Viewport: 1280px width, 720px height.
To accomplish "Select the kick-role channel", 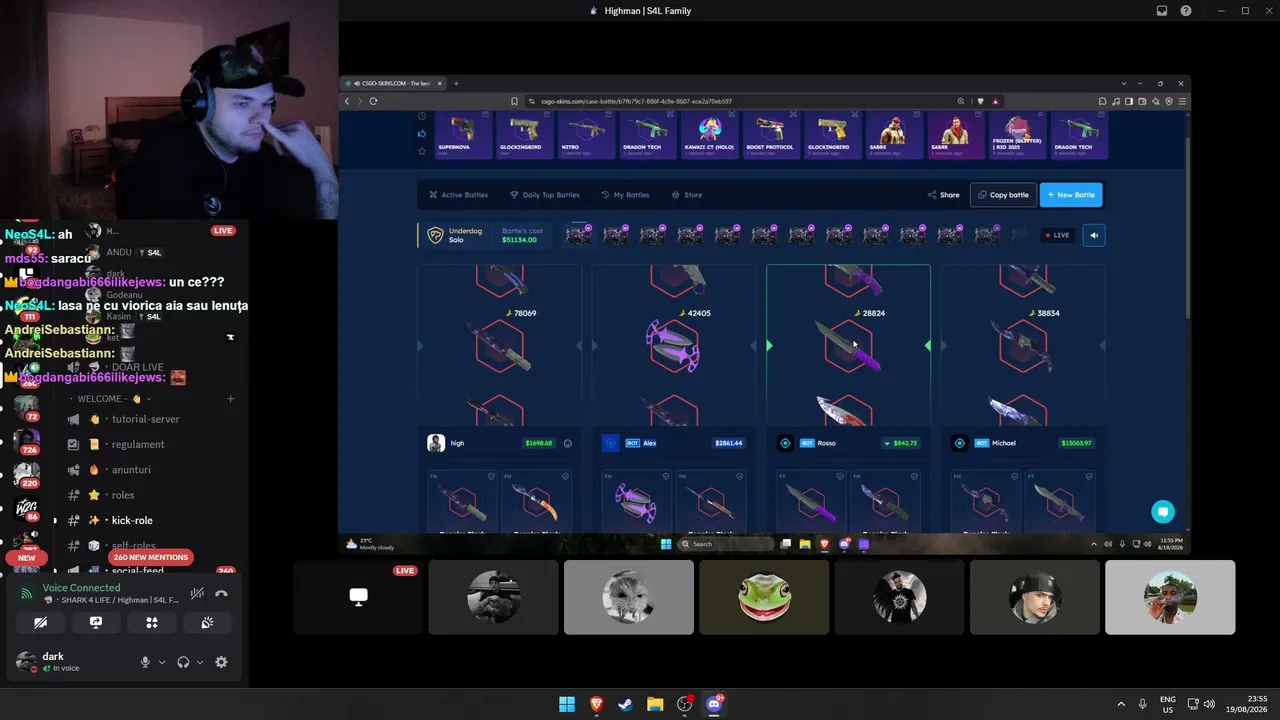I will point(132,520).
